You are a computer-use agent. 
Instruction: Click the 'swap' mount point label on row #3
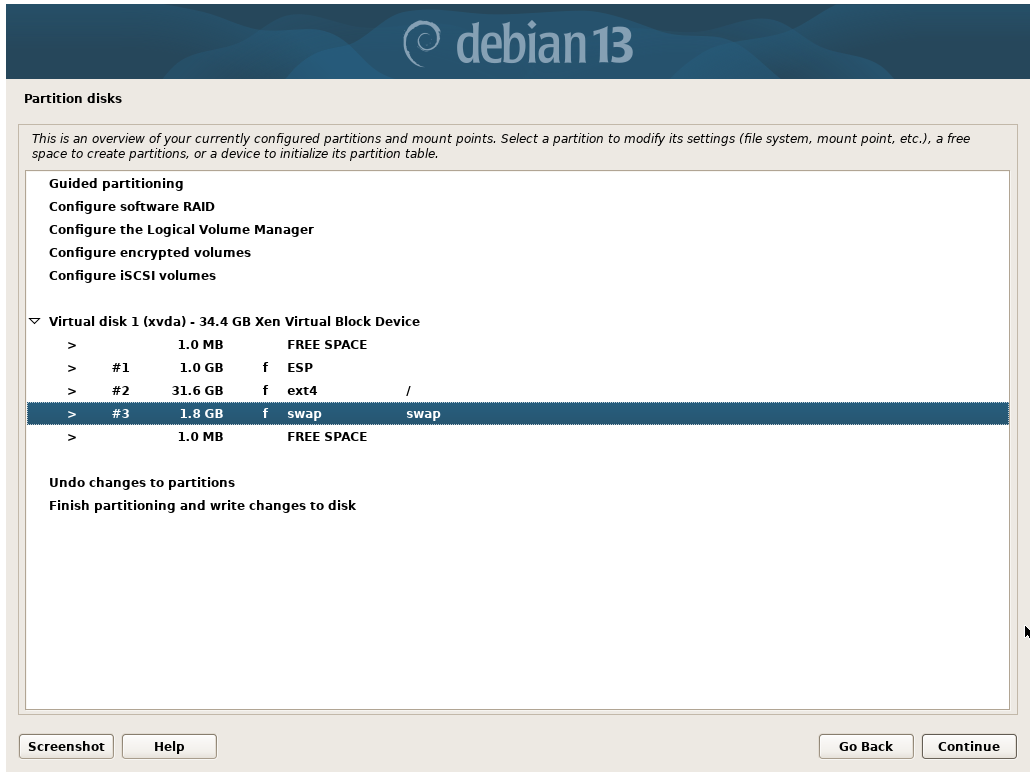[424, 414]
